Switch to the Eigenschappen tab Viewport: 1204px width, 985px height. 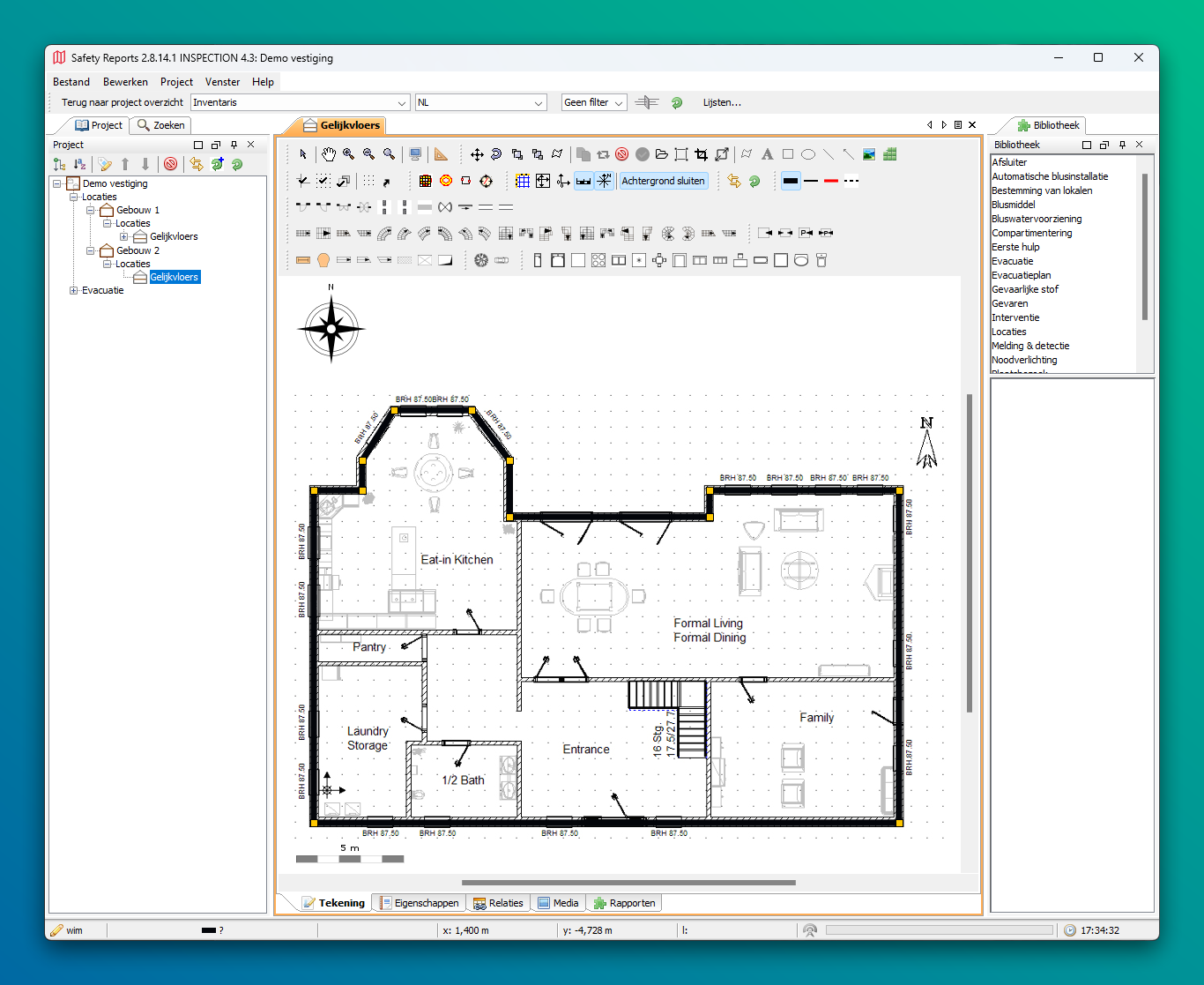pos(420,903)
